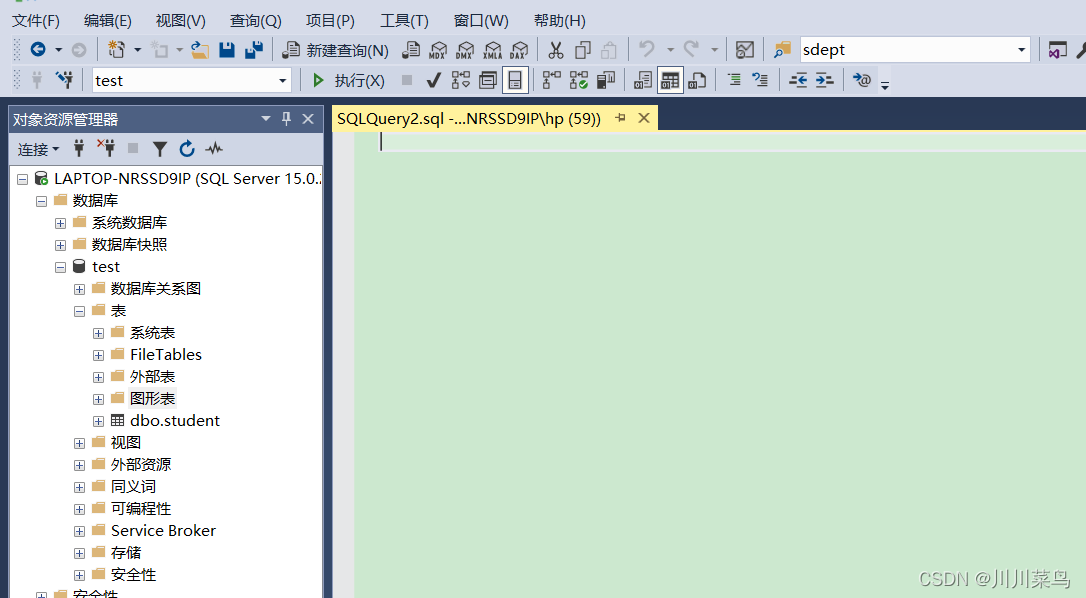Collapse the LAPTOP-NRSSD9IP server node

point(23,179)
